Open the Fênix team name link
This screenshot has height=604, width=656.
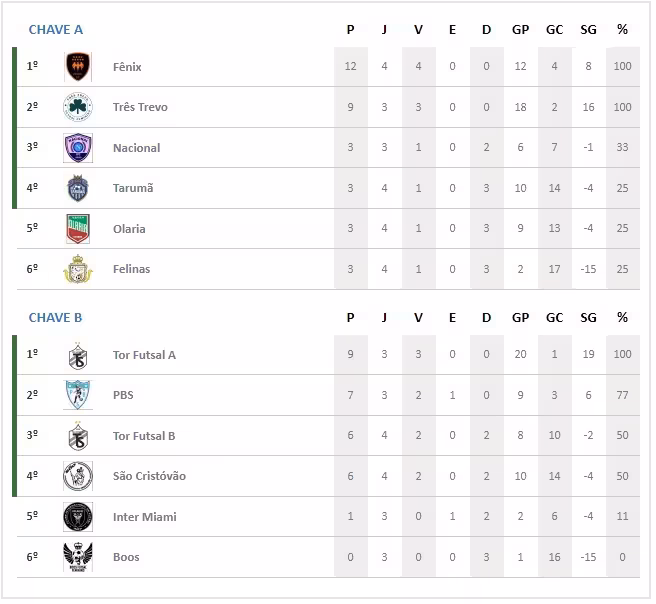(127, 67)
